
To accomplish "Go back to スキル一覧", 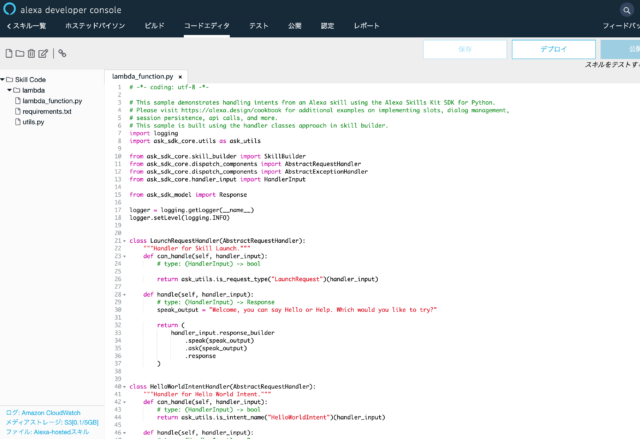I will (26, 26).
